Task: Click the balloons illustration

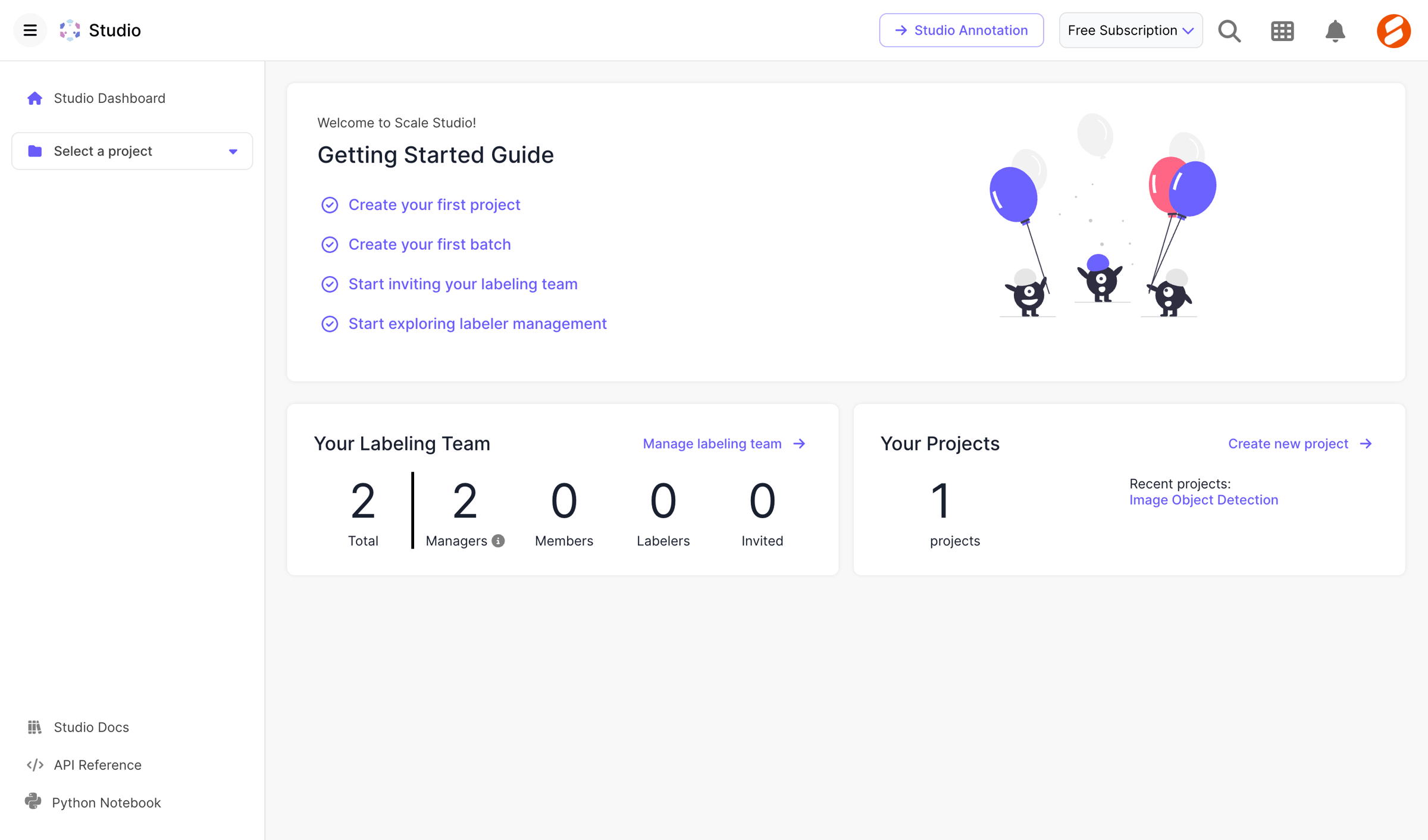Action: [1103, 215]
